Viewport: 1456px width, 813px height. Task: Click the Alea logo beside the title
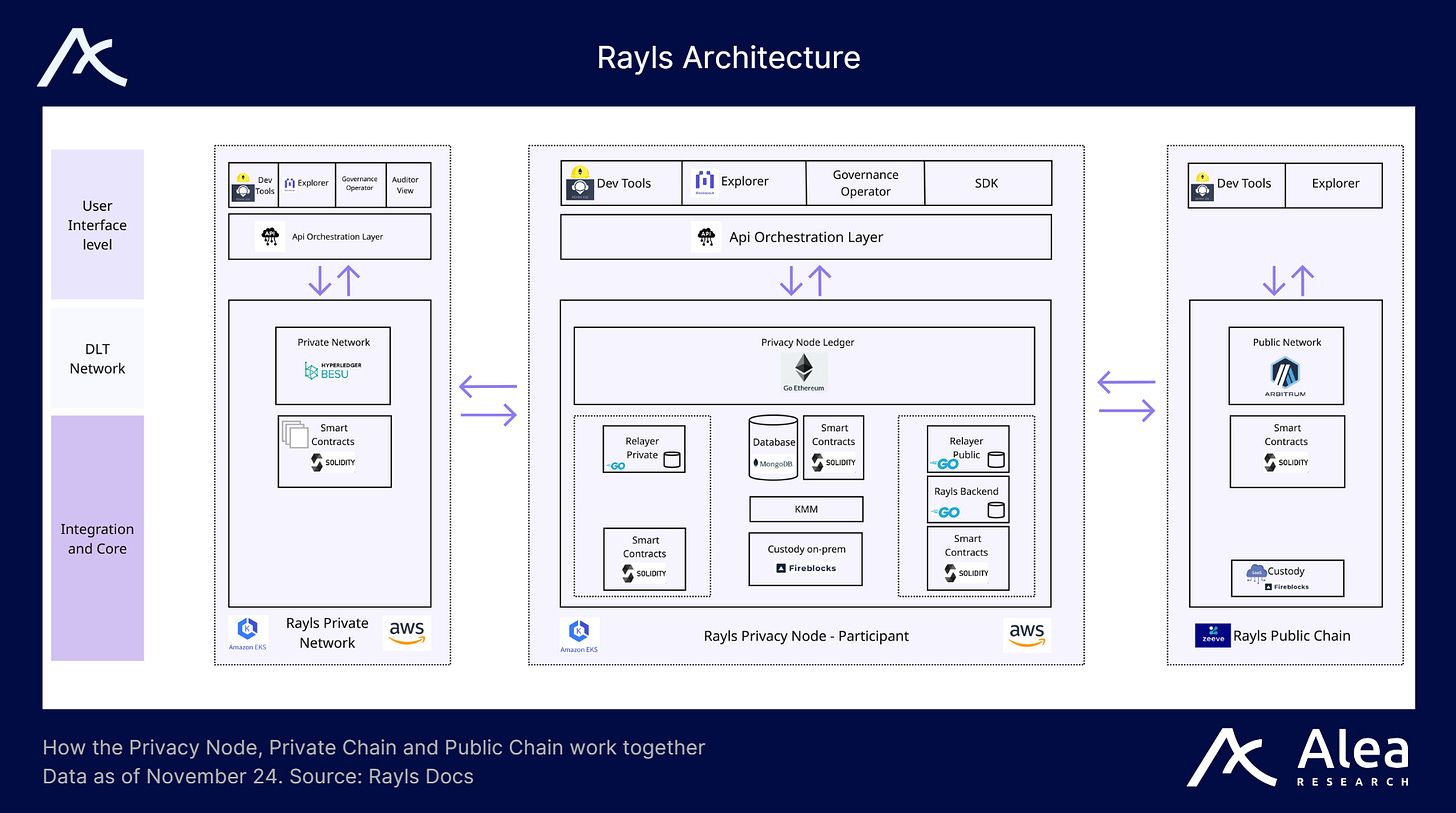coord(82,58)
